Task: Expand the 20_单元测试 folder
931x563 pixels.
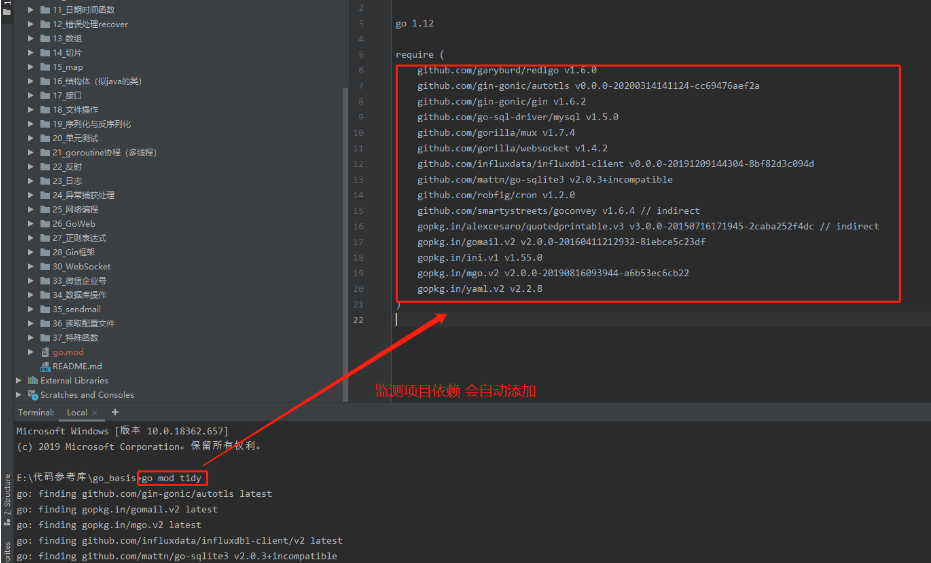Action: tap(30, 138)
